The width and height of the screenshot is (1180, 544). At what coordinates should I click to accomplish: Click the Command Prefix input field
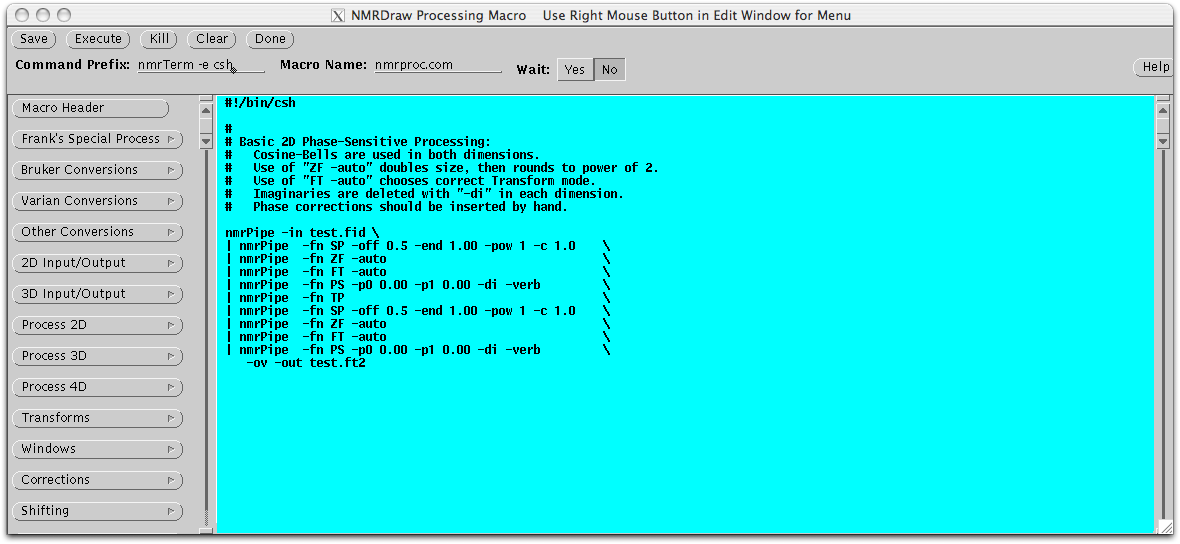point(200,65)
